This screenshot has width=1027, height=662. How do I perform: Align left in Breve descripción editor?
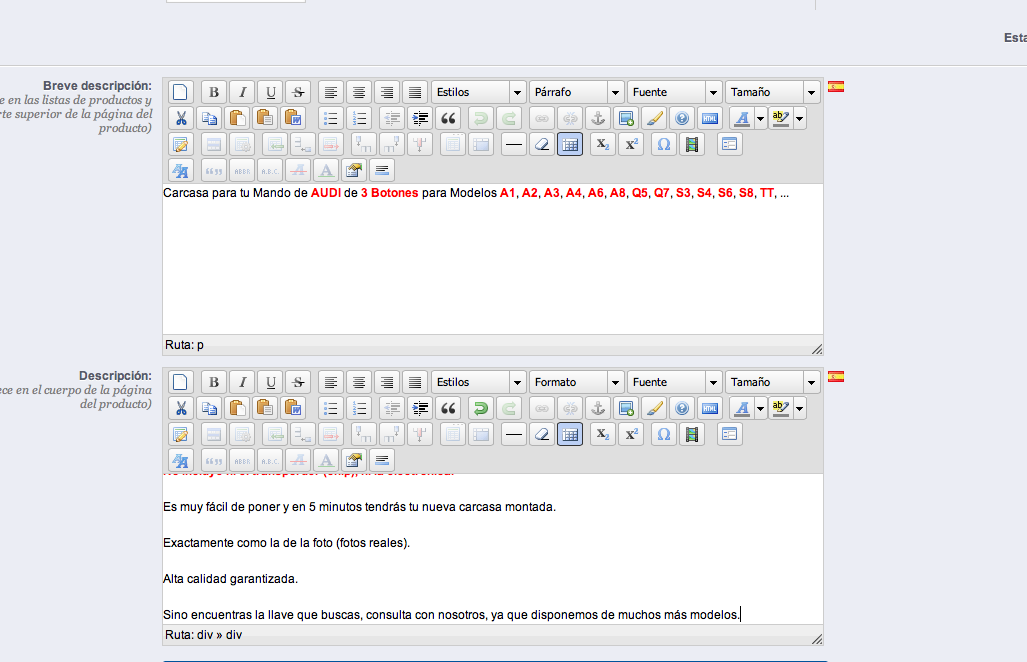(331, 92)
